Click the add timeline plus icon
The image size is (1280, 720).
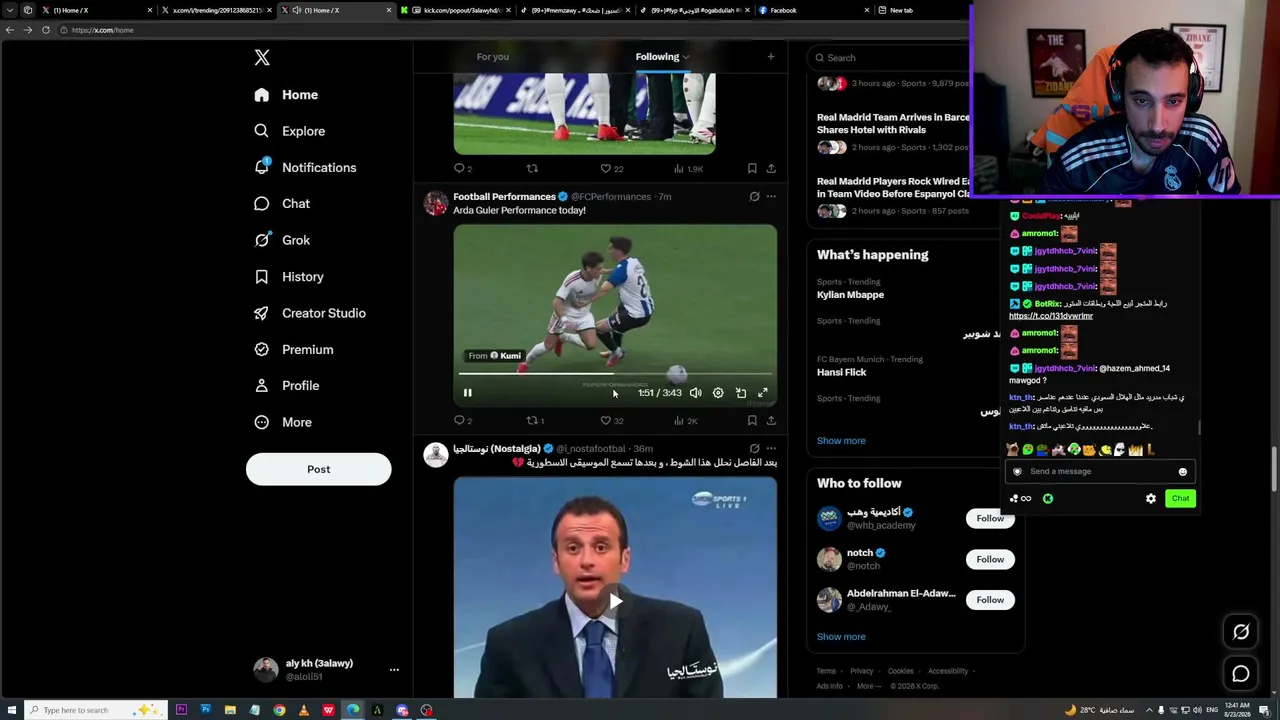coord(771,57)
